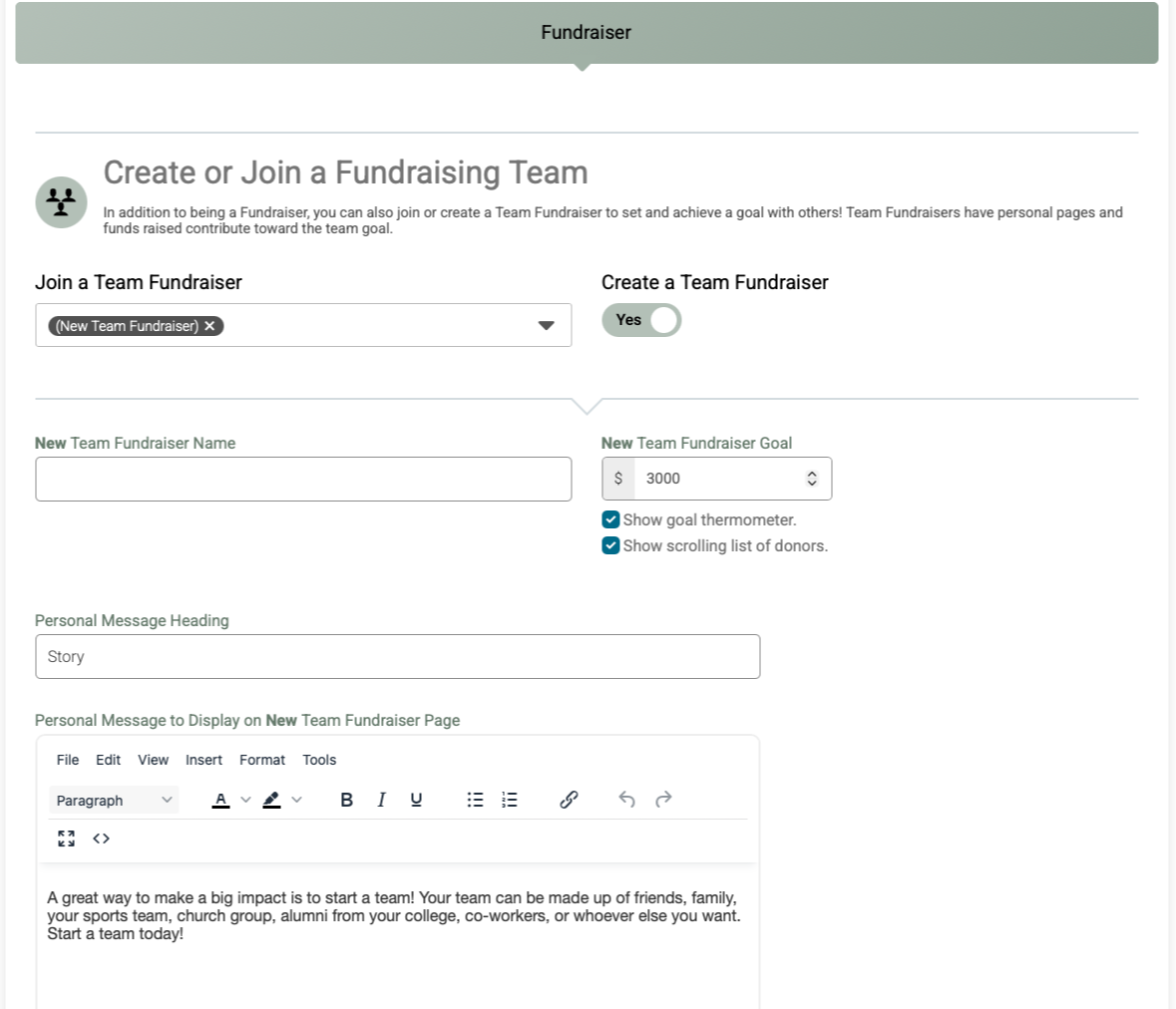Uncheck Show goal thermometer
Image resolution: width=1176 pixels, height=1009 pixels.
click(x=611, y=519)
